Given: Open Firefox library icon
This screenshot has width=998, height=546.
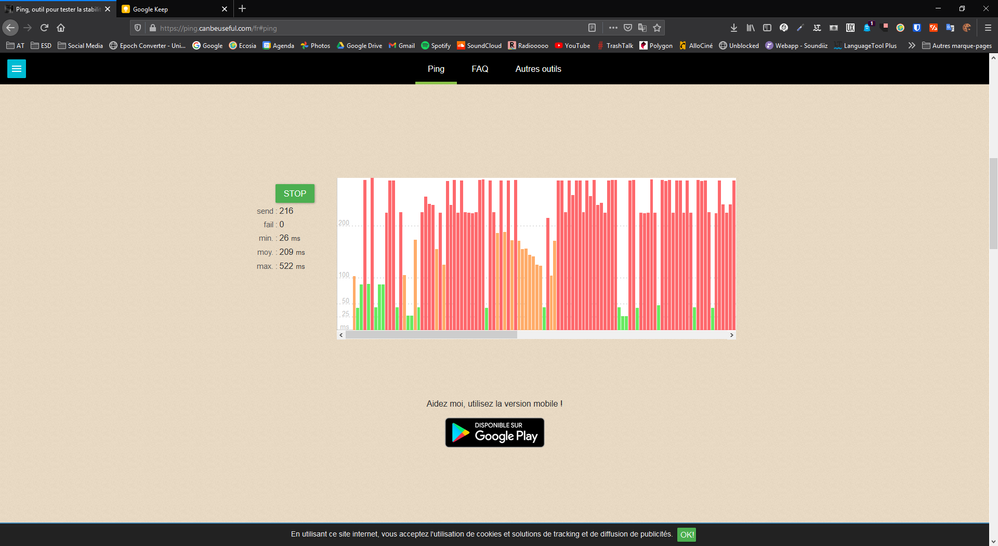Looking at the screenshot, I should [x=750, y=28].
